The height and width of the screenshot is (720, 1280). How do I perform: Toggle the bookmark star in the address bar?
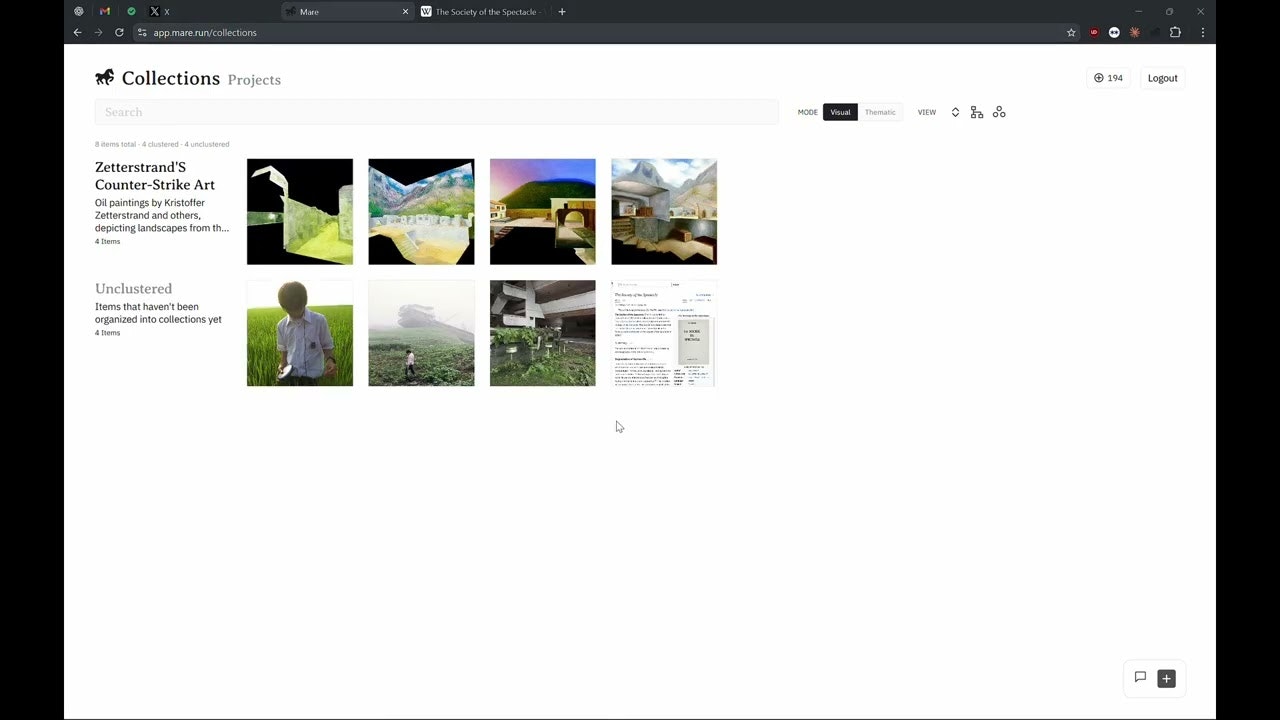click(1070, 32)
